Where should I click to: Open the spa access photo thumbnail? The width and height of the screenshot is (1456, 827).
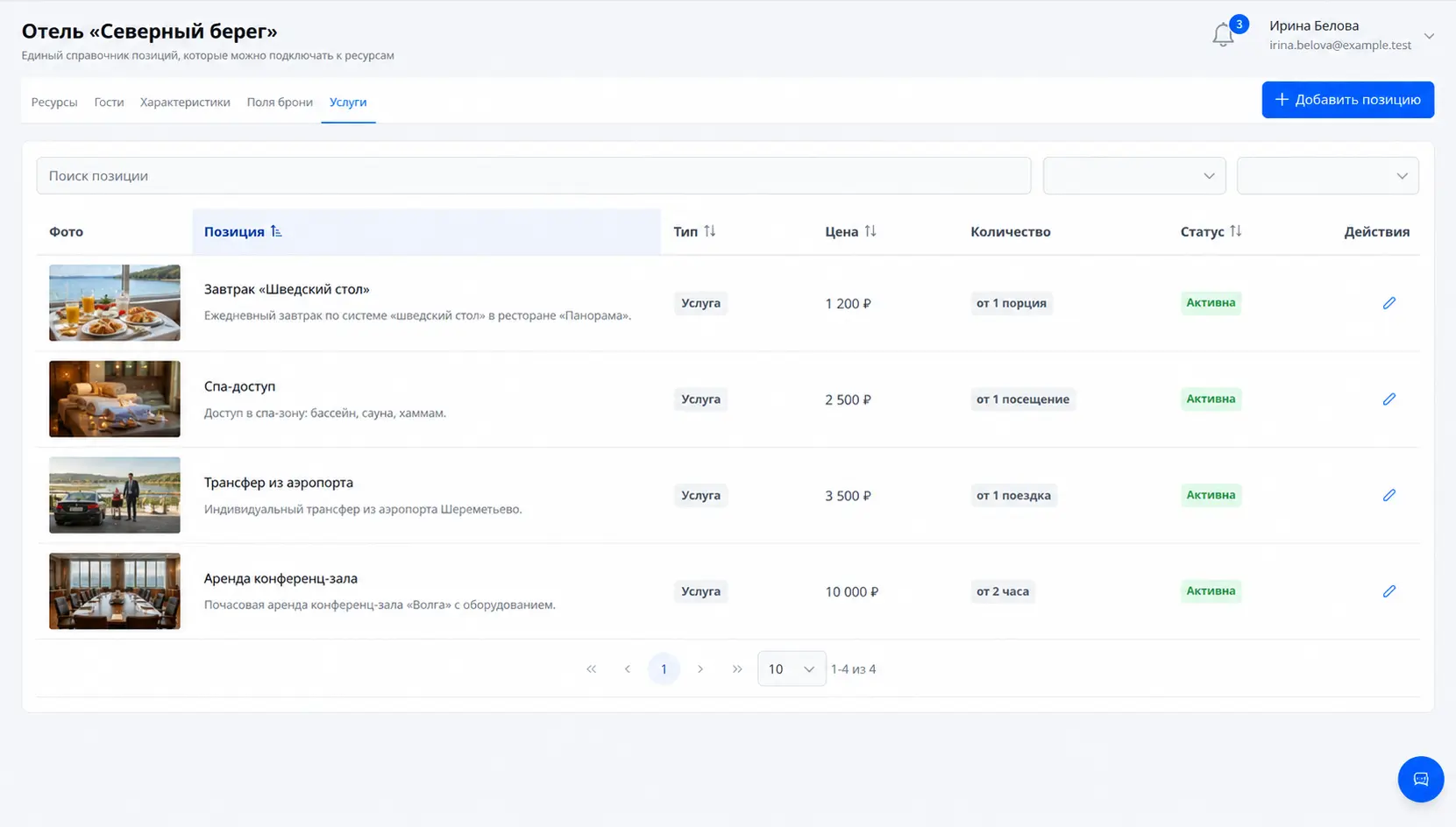click(115, 399)
